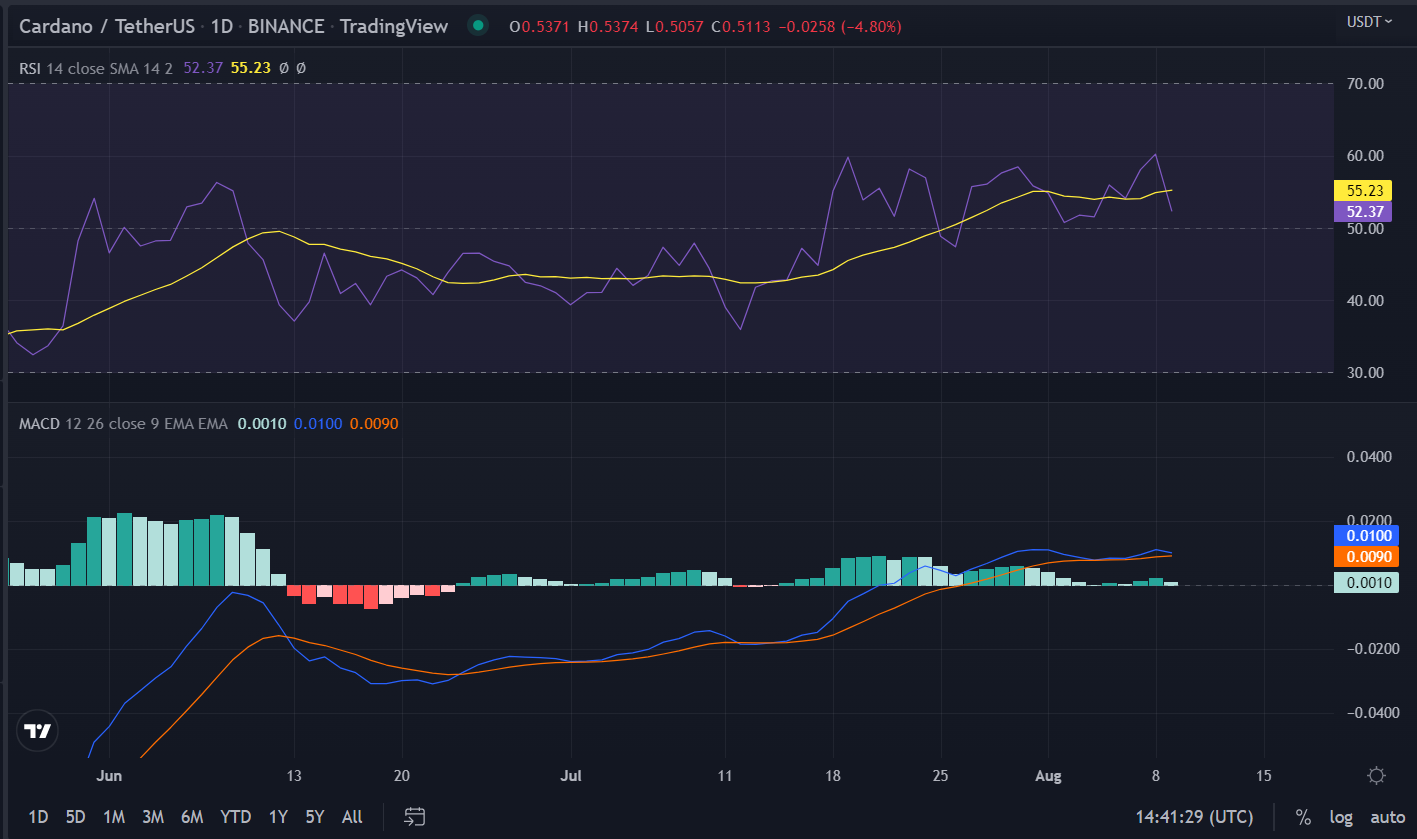Click the orange 0.0090 MACD legend value
Image resolution: width=1417 pixels, height=839 pixels.
point(374,424)
